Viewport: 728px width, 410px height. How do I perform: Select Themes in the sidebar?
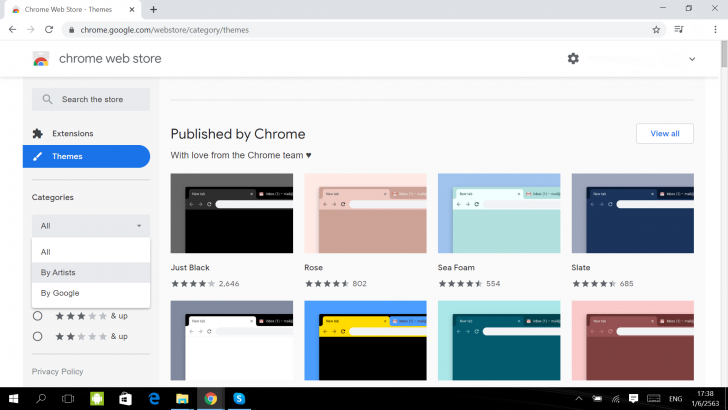click(x=86, y=156)
